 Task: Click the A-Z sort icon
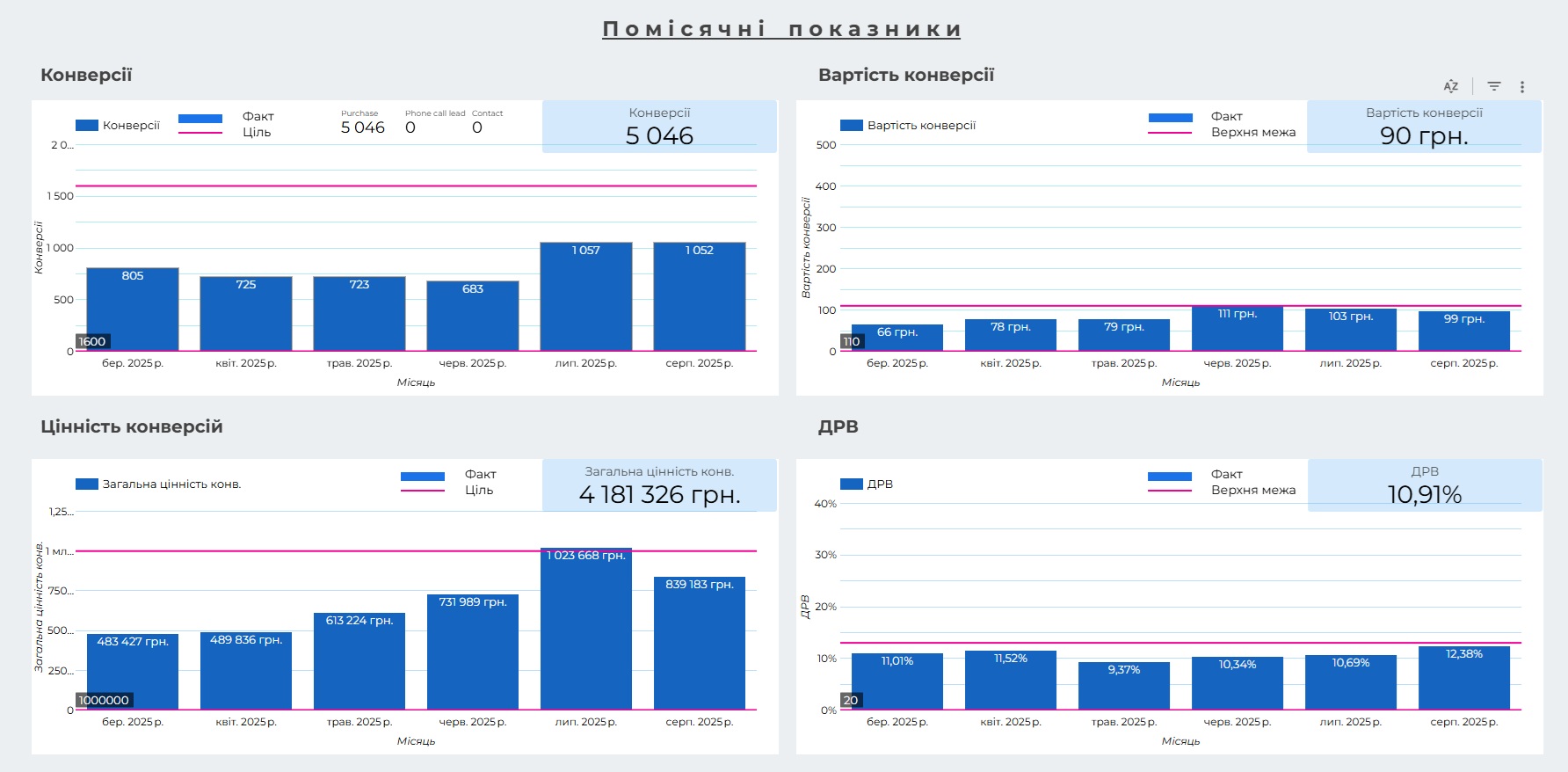[x=1451, y=86]
